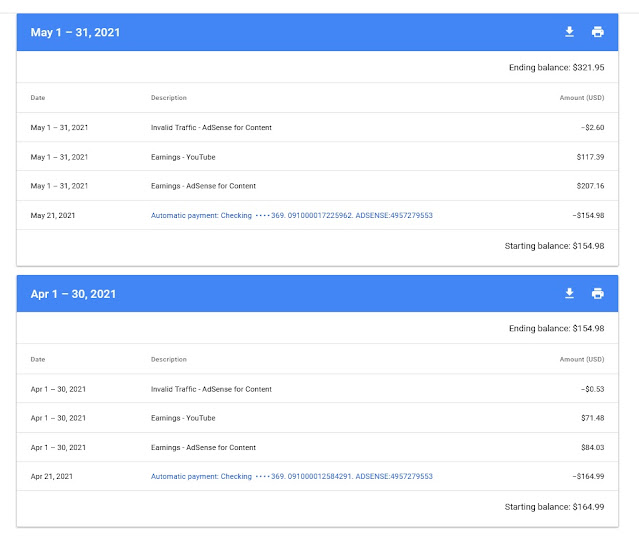Click the Date column header in April table
Screen dimensions: 639x544
pyautogui.click(x=38, y=359)
